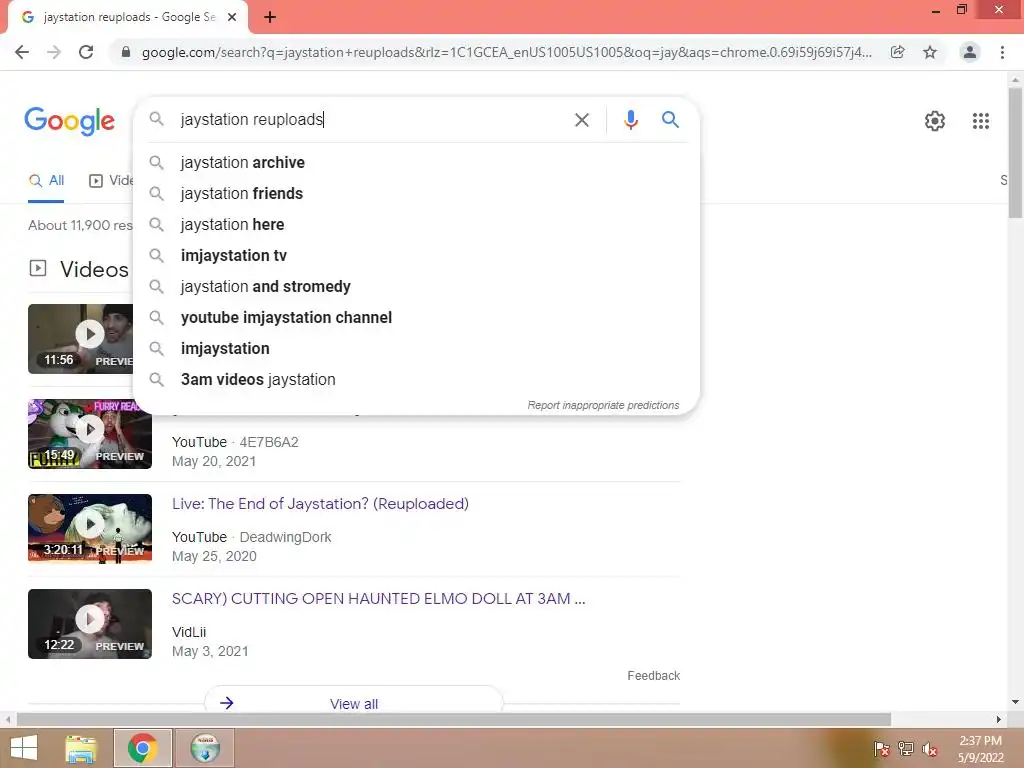The width and height of the screenshot is (1024, 768).
Task: Click the network tray icon
Action: (x=906, y=749)
